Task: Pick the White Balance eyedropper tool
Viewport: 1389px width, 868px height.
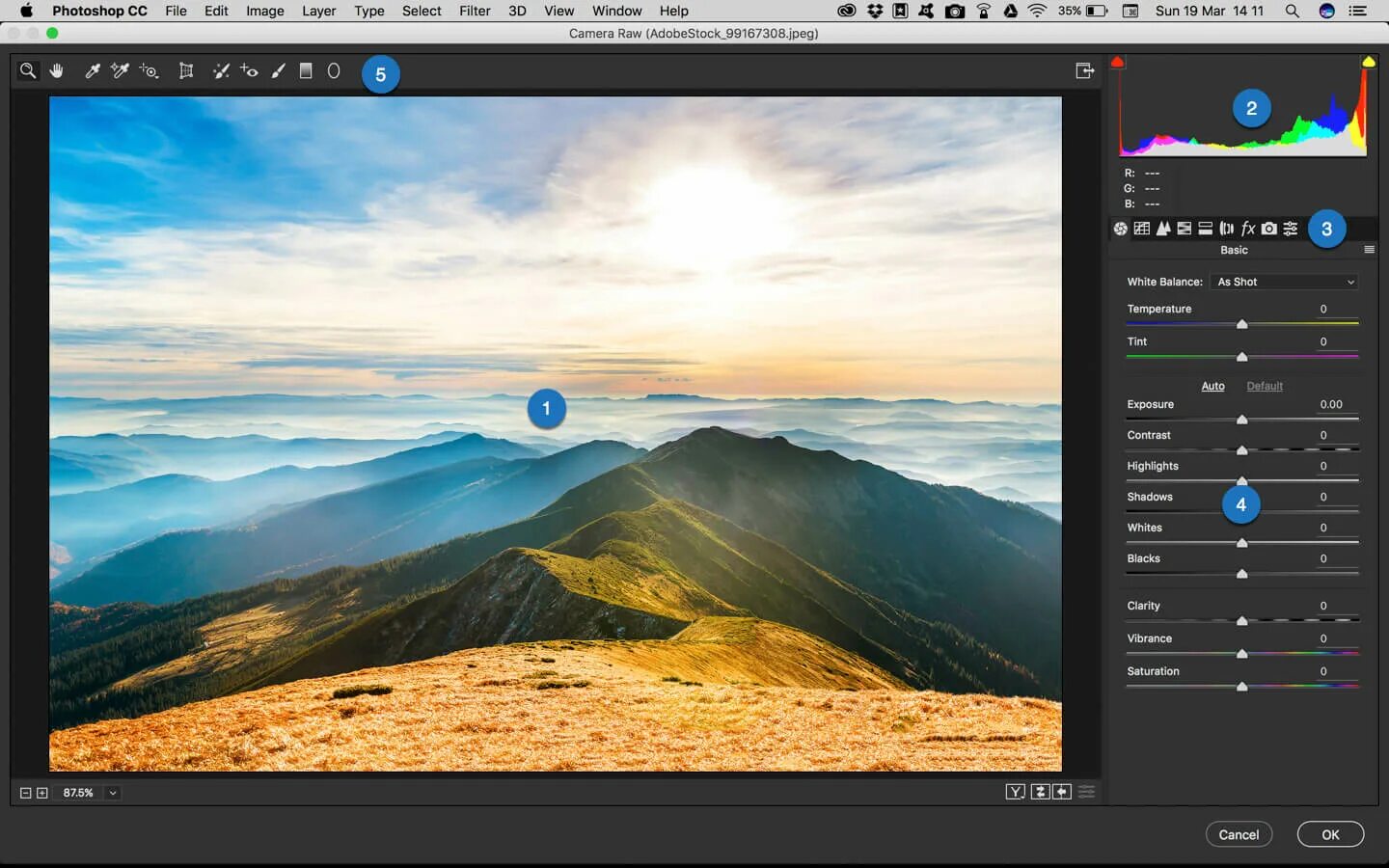Action: coord(93,70)
